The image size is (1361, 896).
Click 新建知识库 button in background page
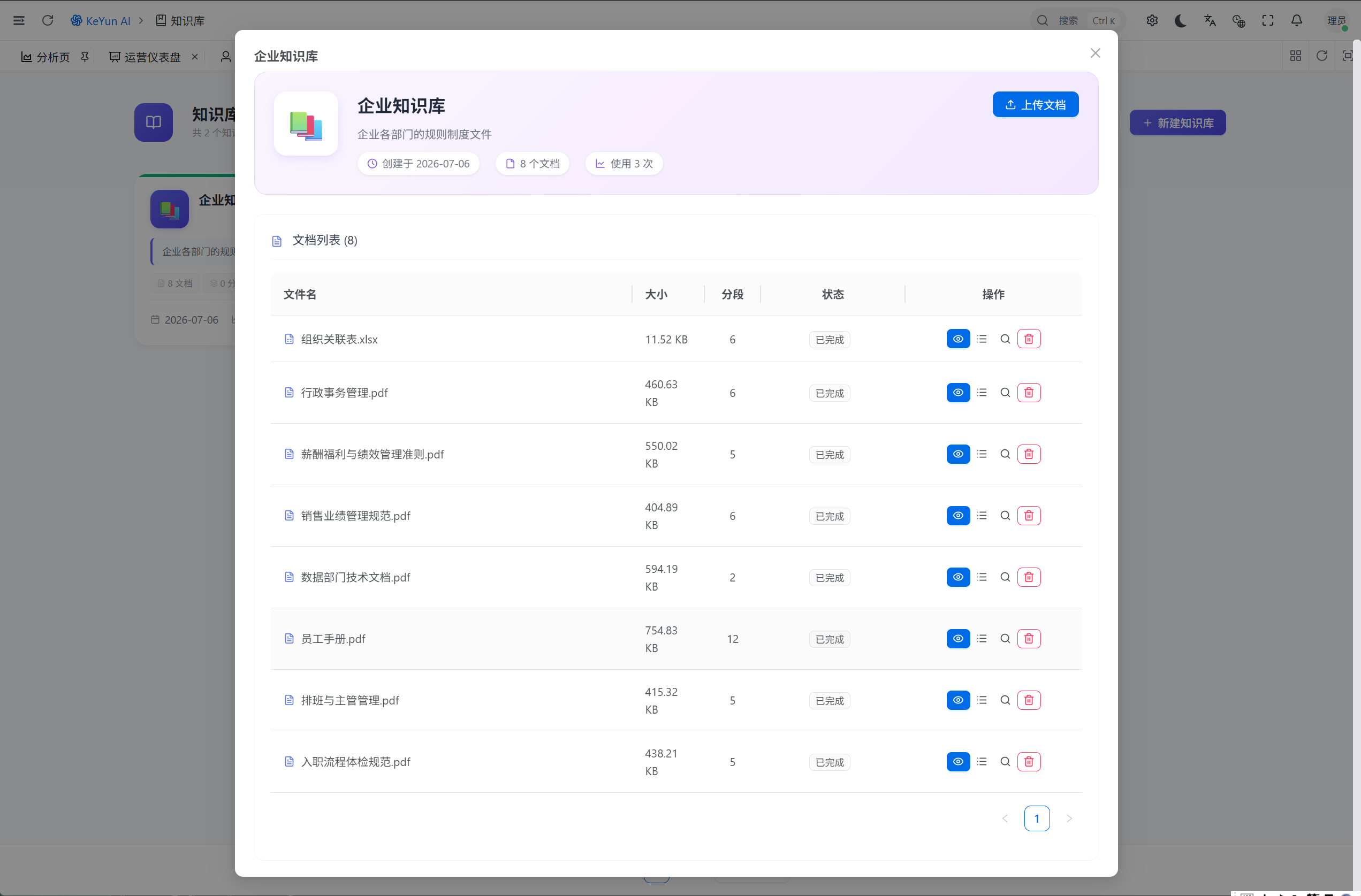(1177, 123)
